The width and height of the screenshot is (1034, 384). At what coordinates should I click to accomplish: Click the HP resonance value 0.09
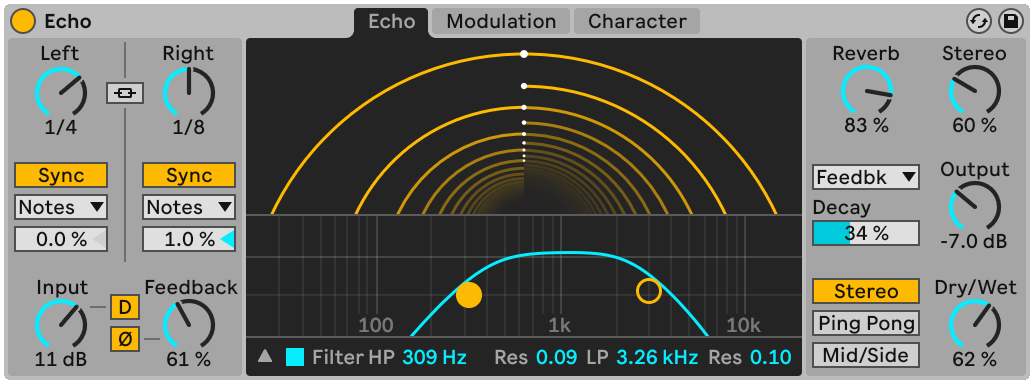tap(557, 358)
